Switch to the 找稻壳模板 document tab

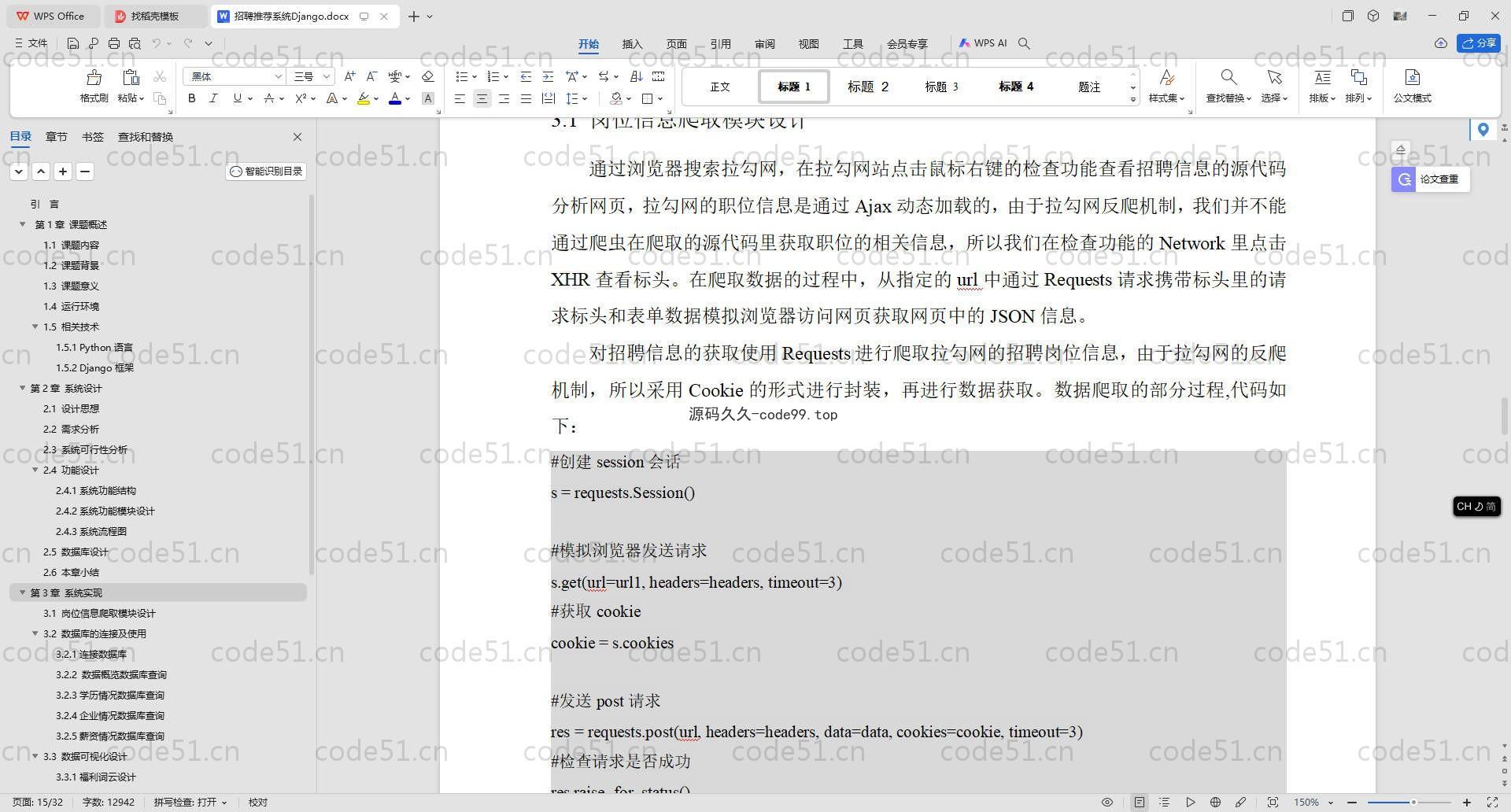155,16
